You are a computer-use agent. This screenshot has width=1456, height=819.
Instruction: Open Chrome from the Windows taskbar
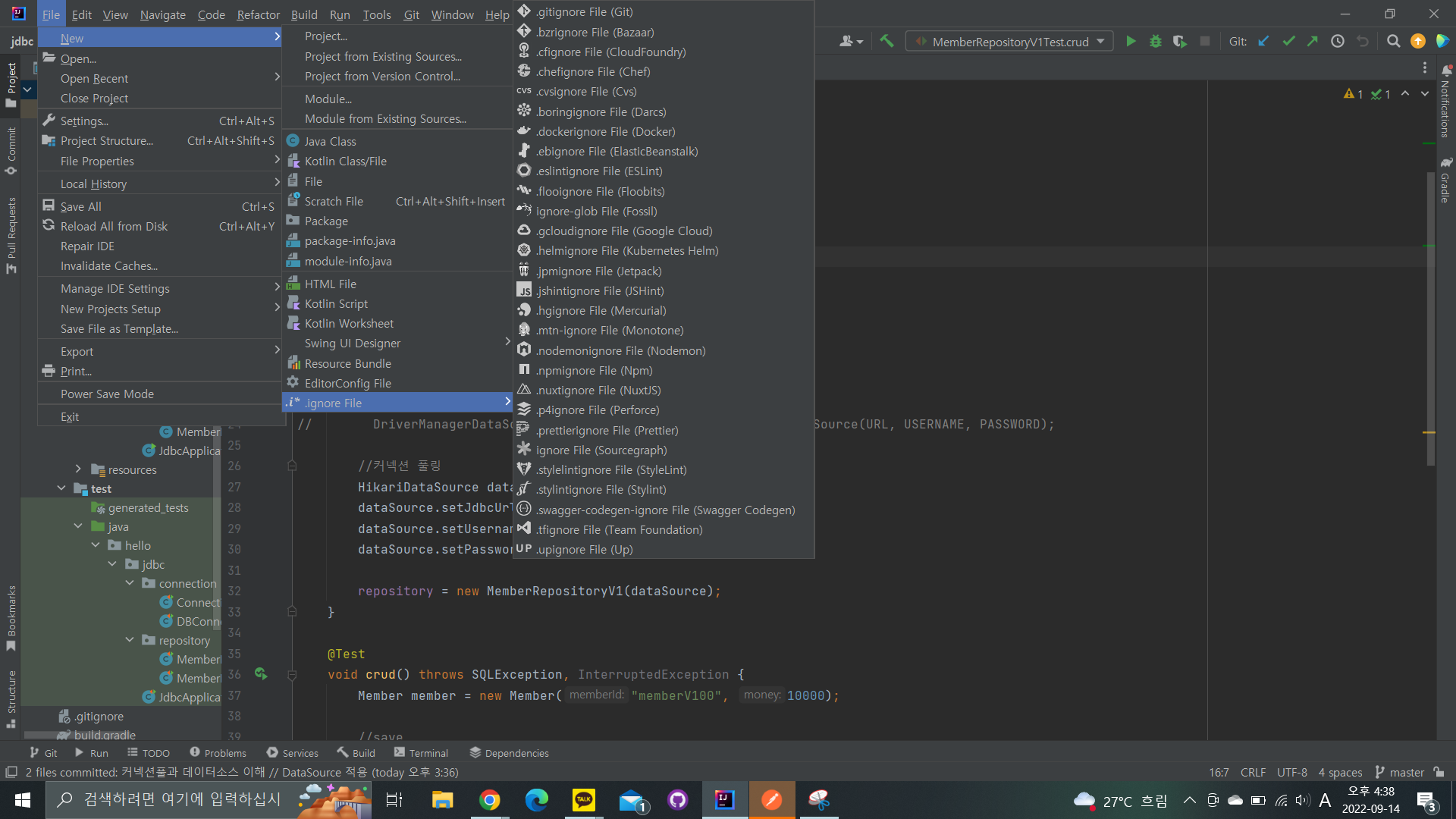coord(490,800)
